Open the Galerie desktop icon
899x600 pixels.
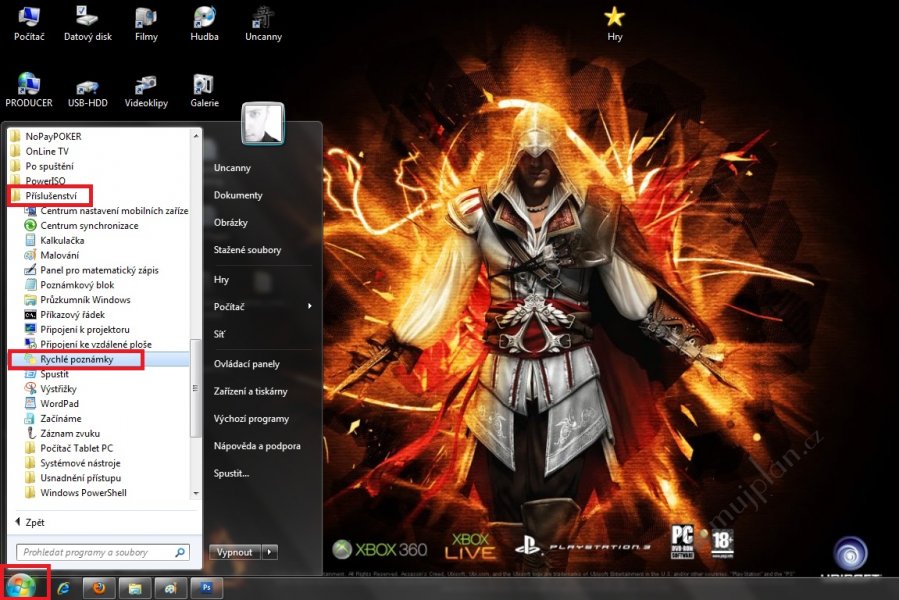pyautogui.click(x=204, y=90)
